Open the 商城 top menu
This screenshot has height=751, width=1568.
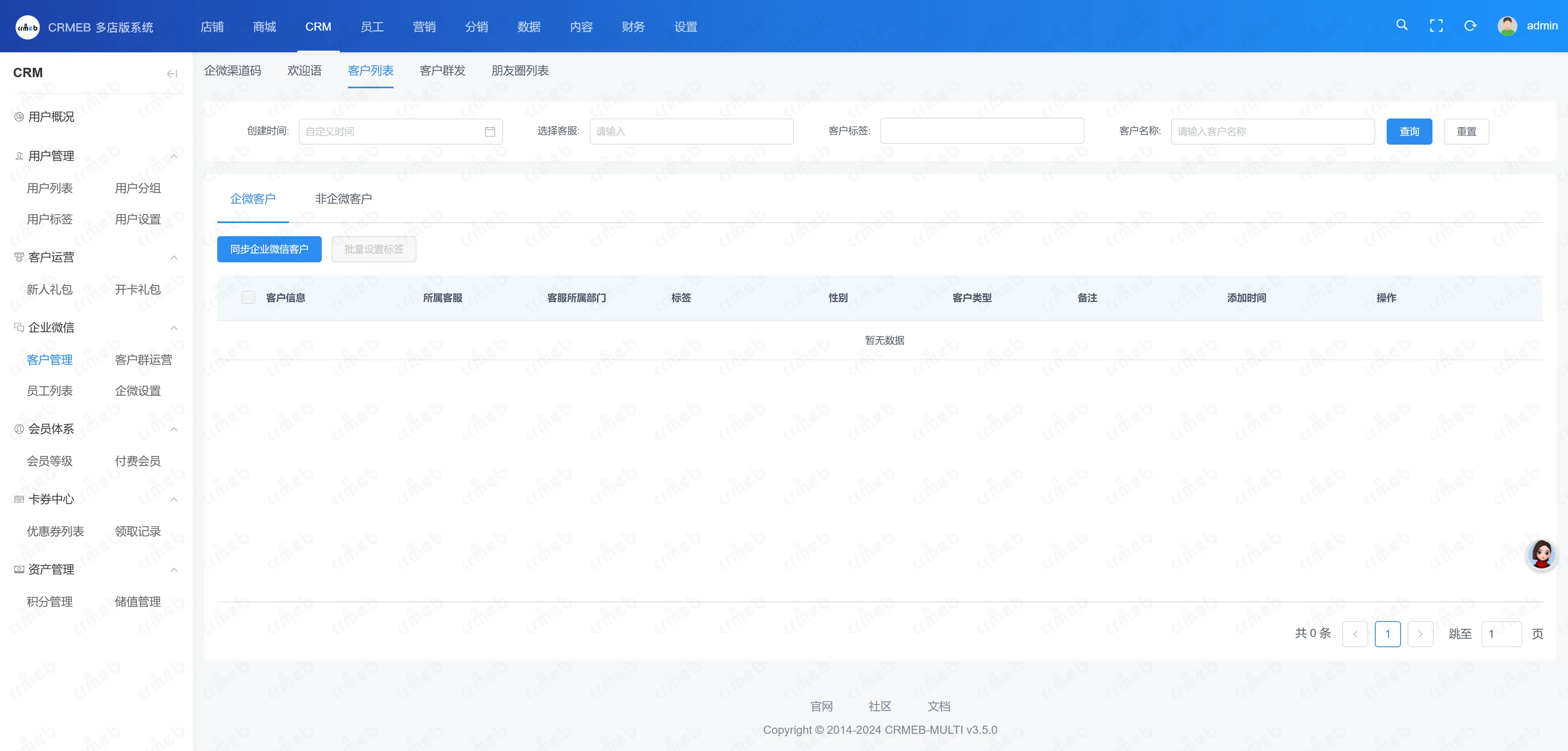coord(264,27)
